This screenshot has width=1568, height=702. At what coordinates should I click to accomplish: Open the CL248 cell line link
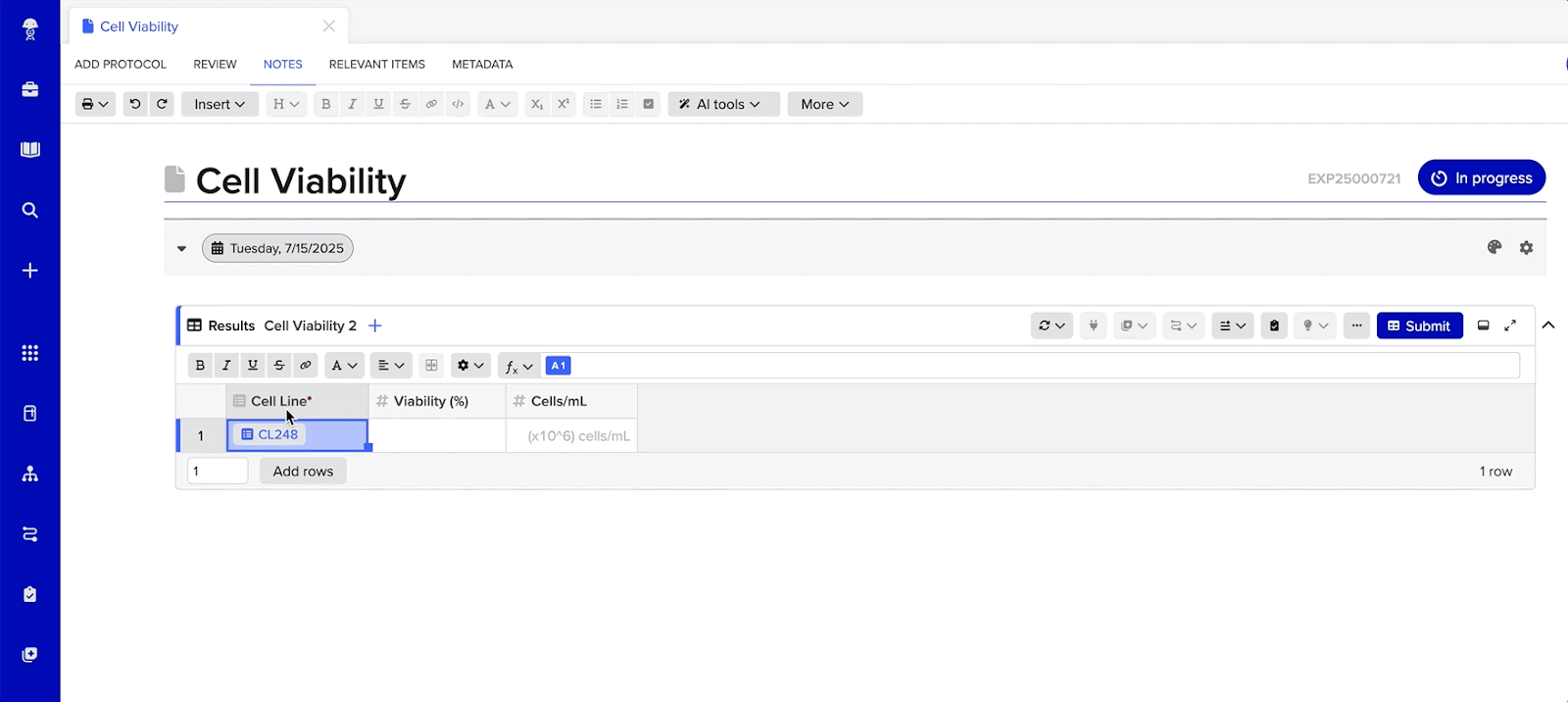click(x=269, y=434)
